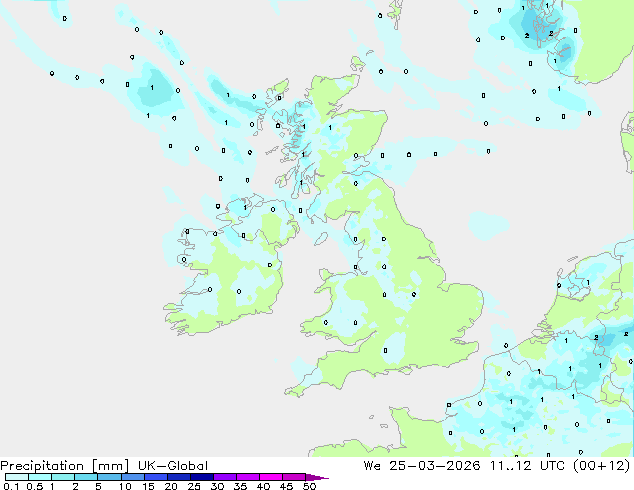This screenshot has width=634, height=490.
Task: Click the above-50 mm arrow tip on the legend
Action: (317, 477)
